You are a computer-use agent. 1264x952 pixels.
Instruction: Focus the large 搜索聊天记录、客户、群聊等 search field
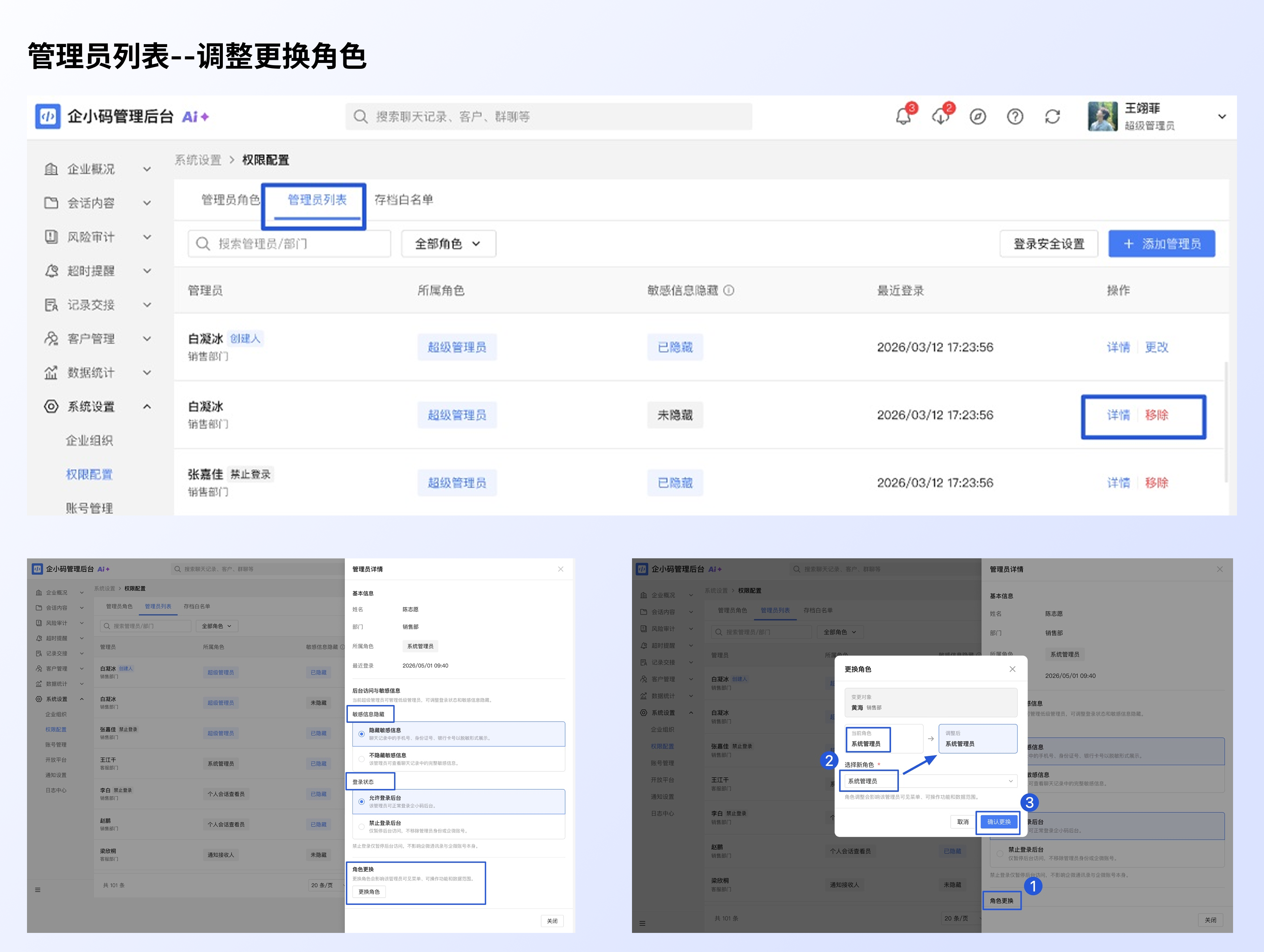549,117
